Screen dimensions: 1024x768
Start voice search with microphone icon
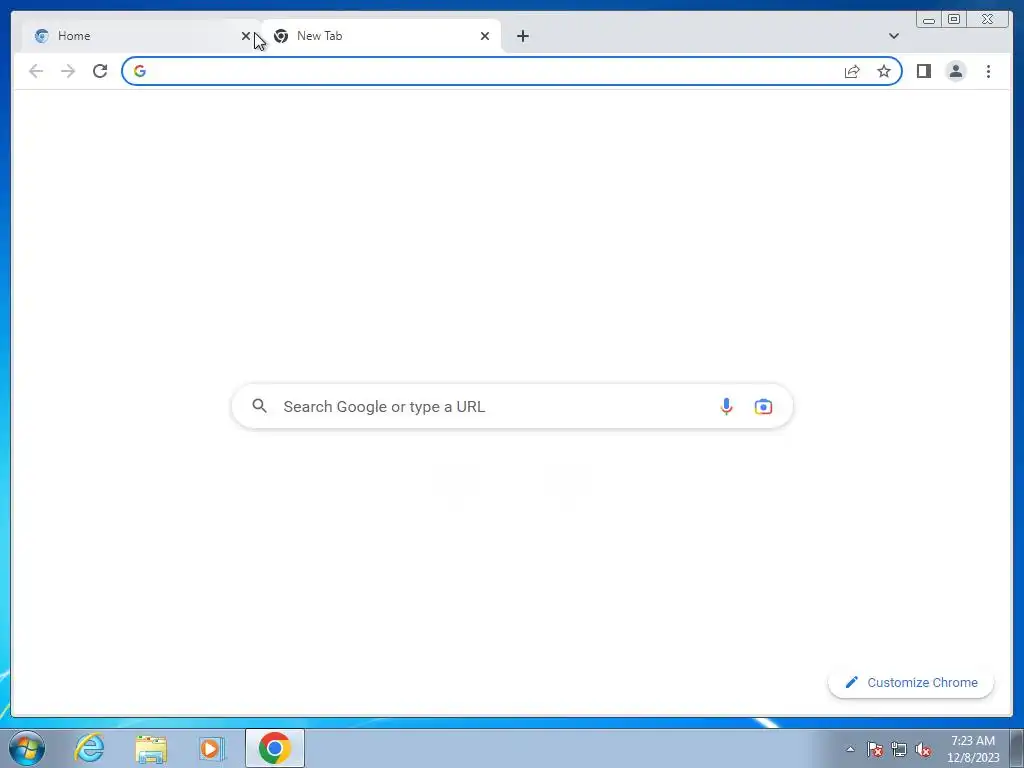point(726,406)
